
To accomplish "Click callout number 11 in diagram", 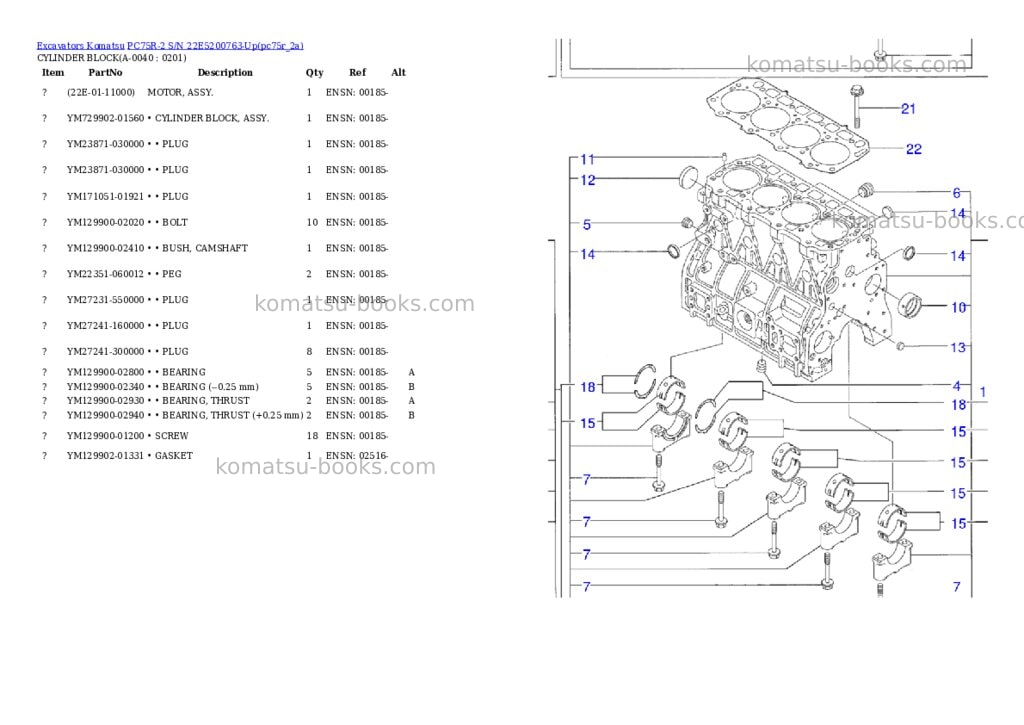I will [x=588, y=159].
